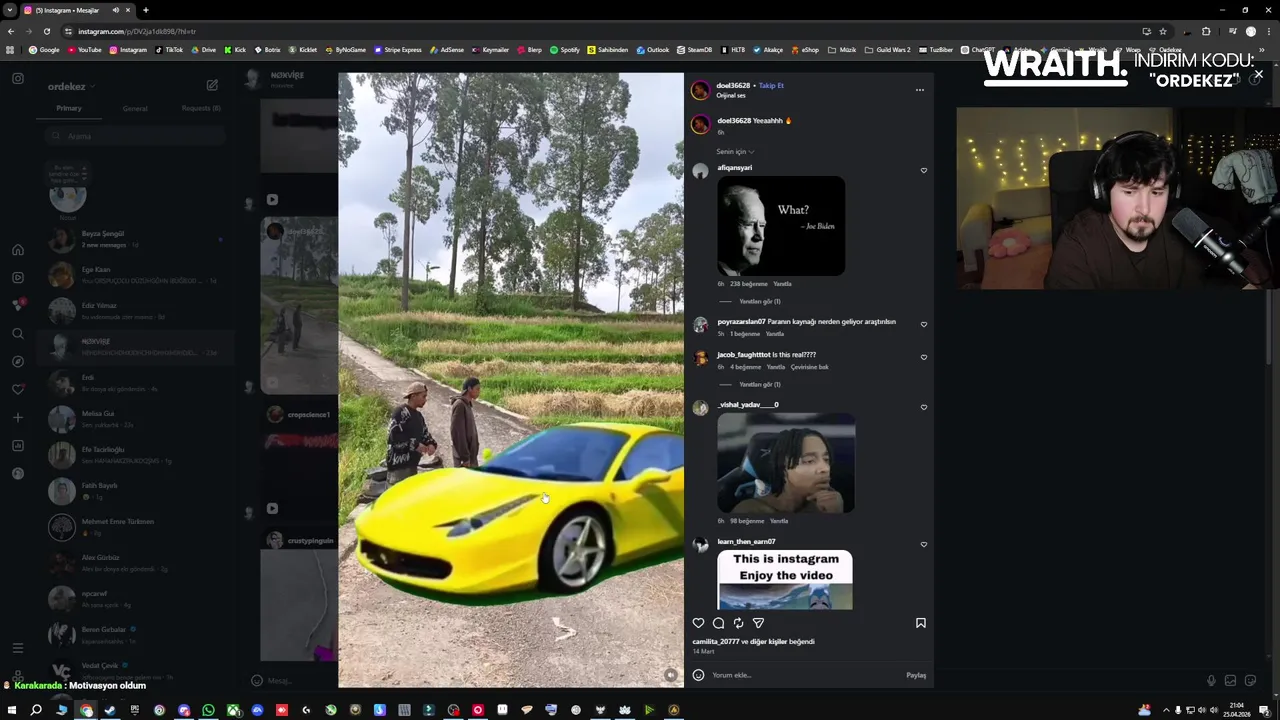Viewport: 1280px width, 720px height.
Task: Open doel36628 profile avatar in header
Action: [700, 90]
